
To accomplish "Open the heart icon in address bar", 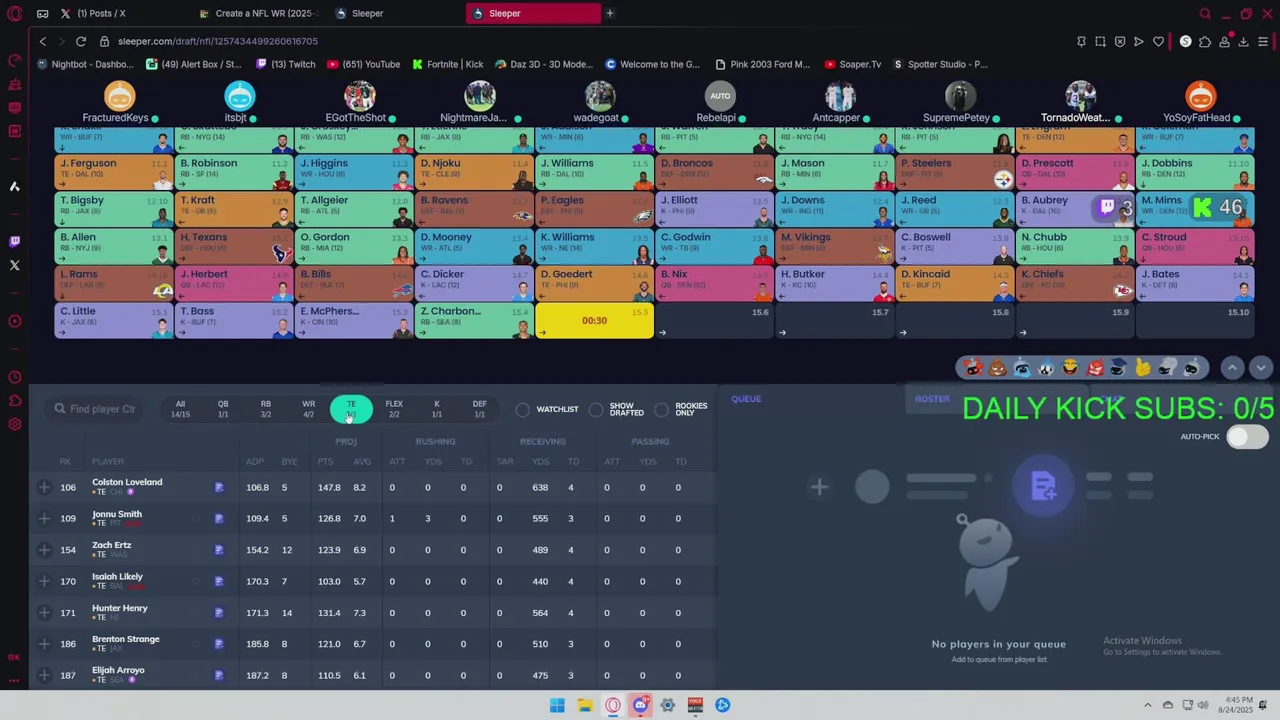I will (x=1158, y=41).
